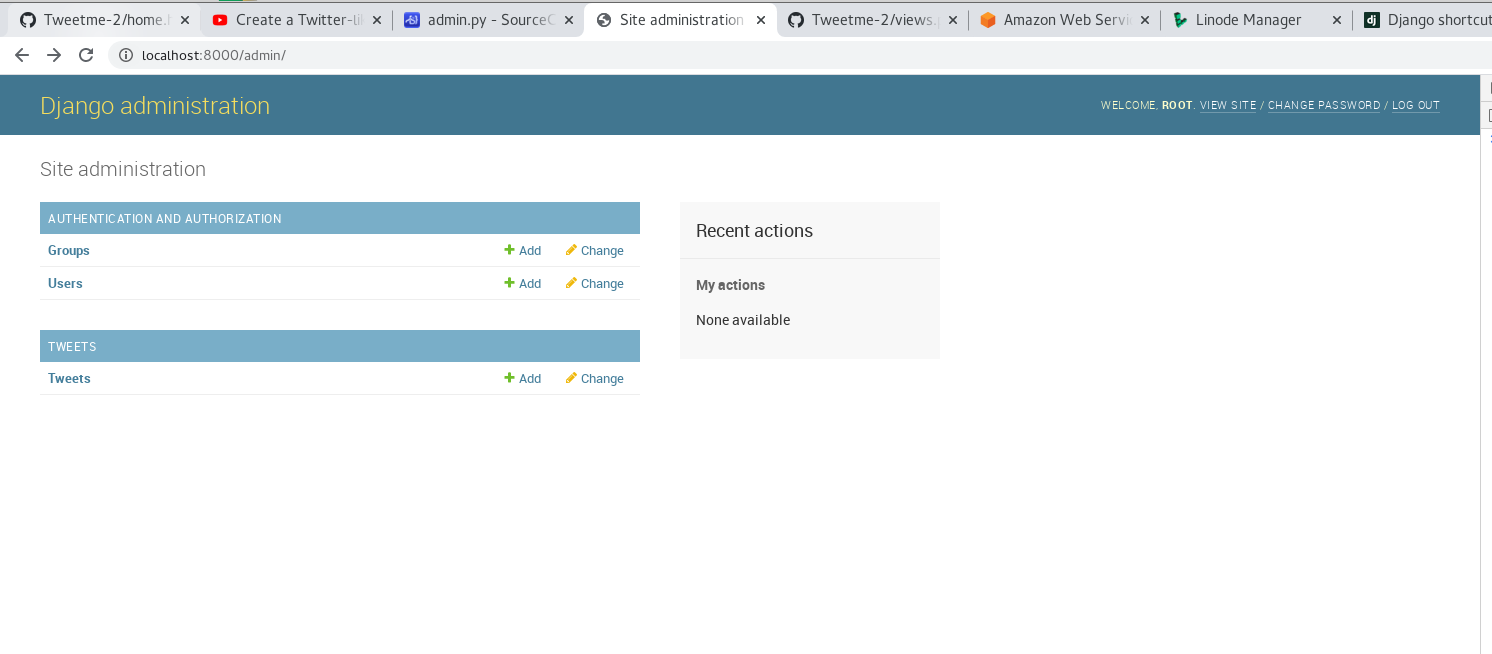The width and height of the screenshot is (1492, 654).
Task: Click the favicon on admin.py tab
Action: [x=411, y=20]
